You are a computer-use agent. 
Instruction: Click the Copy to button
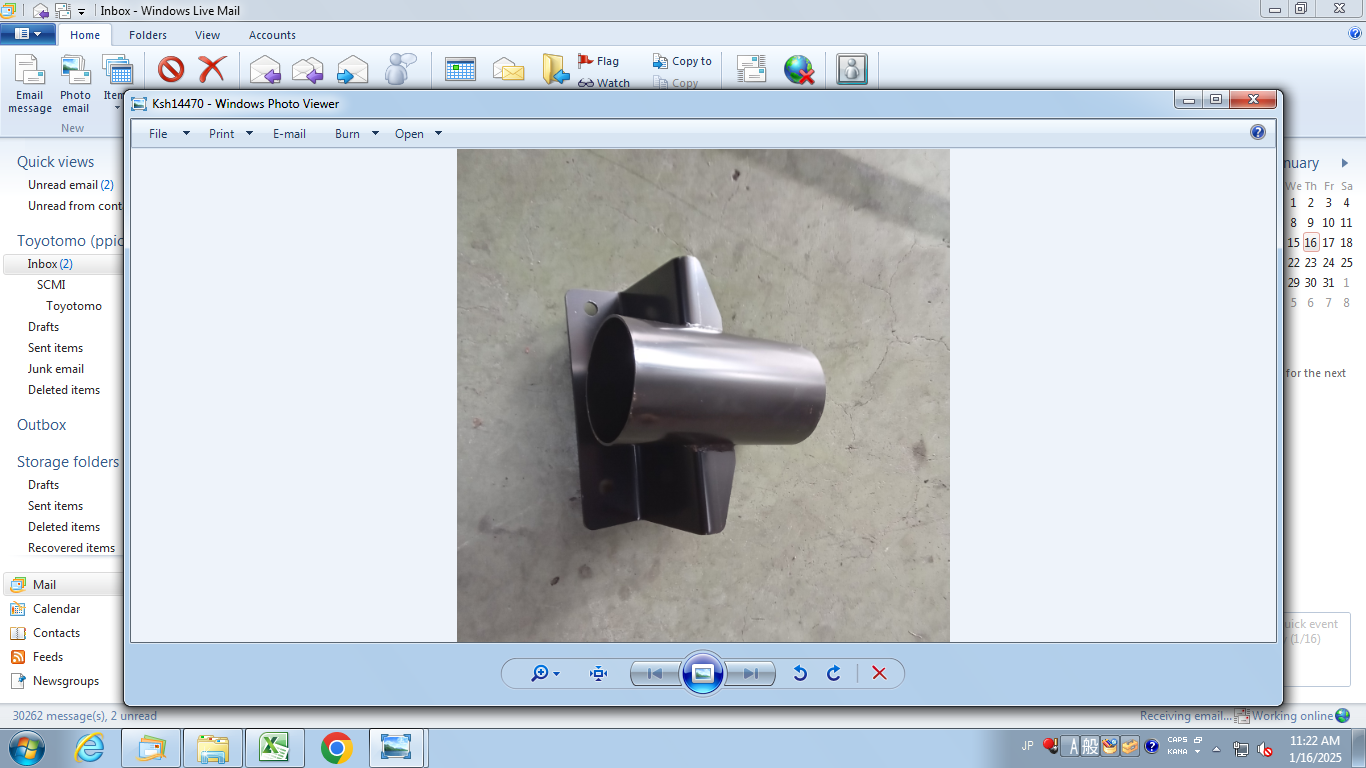(x=682, y=61)
